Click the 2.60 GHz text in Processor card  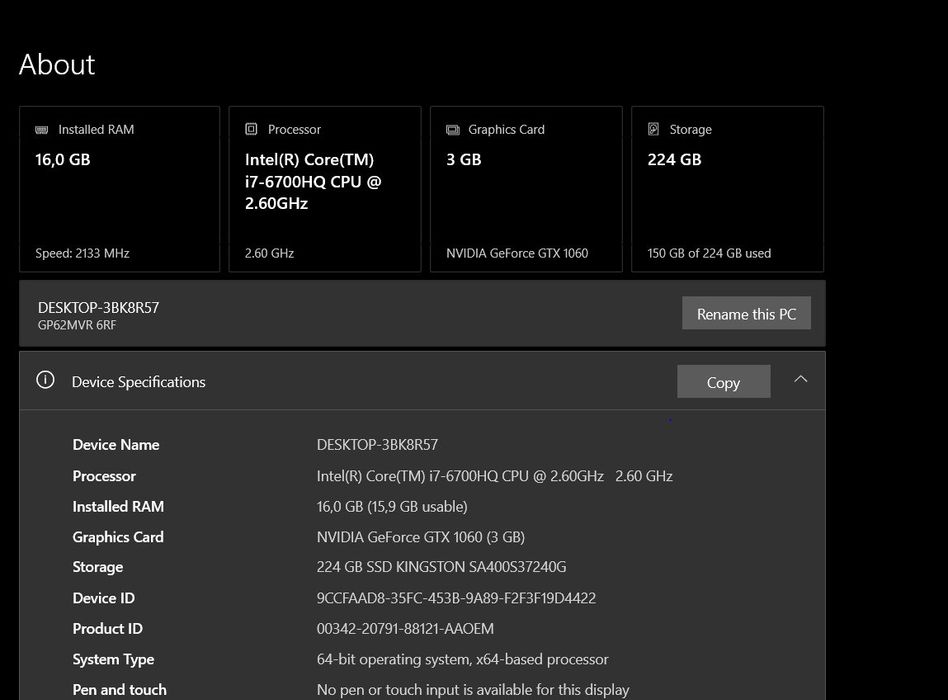coord(269,253)
